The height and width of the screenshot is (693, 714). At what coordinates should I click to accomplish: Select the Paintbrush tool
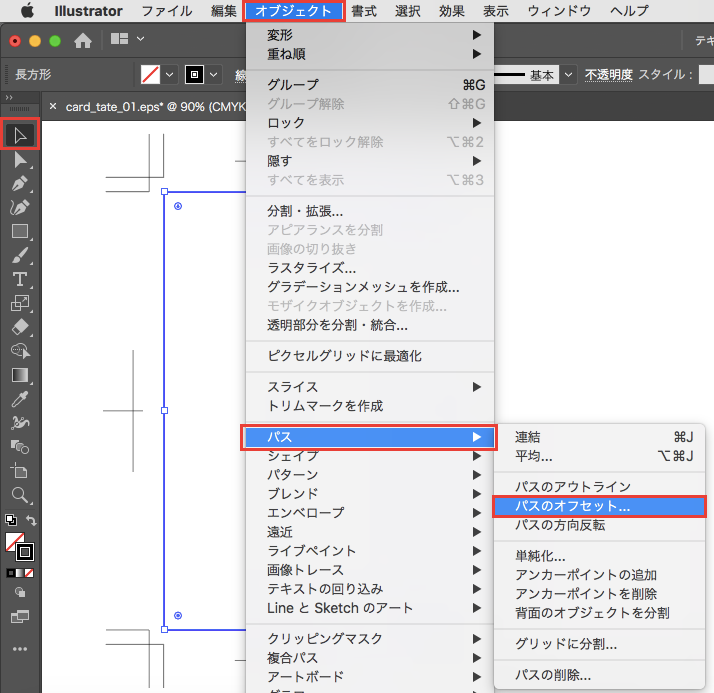click(19, 255)
